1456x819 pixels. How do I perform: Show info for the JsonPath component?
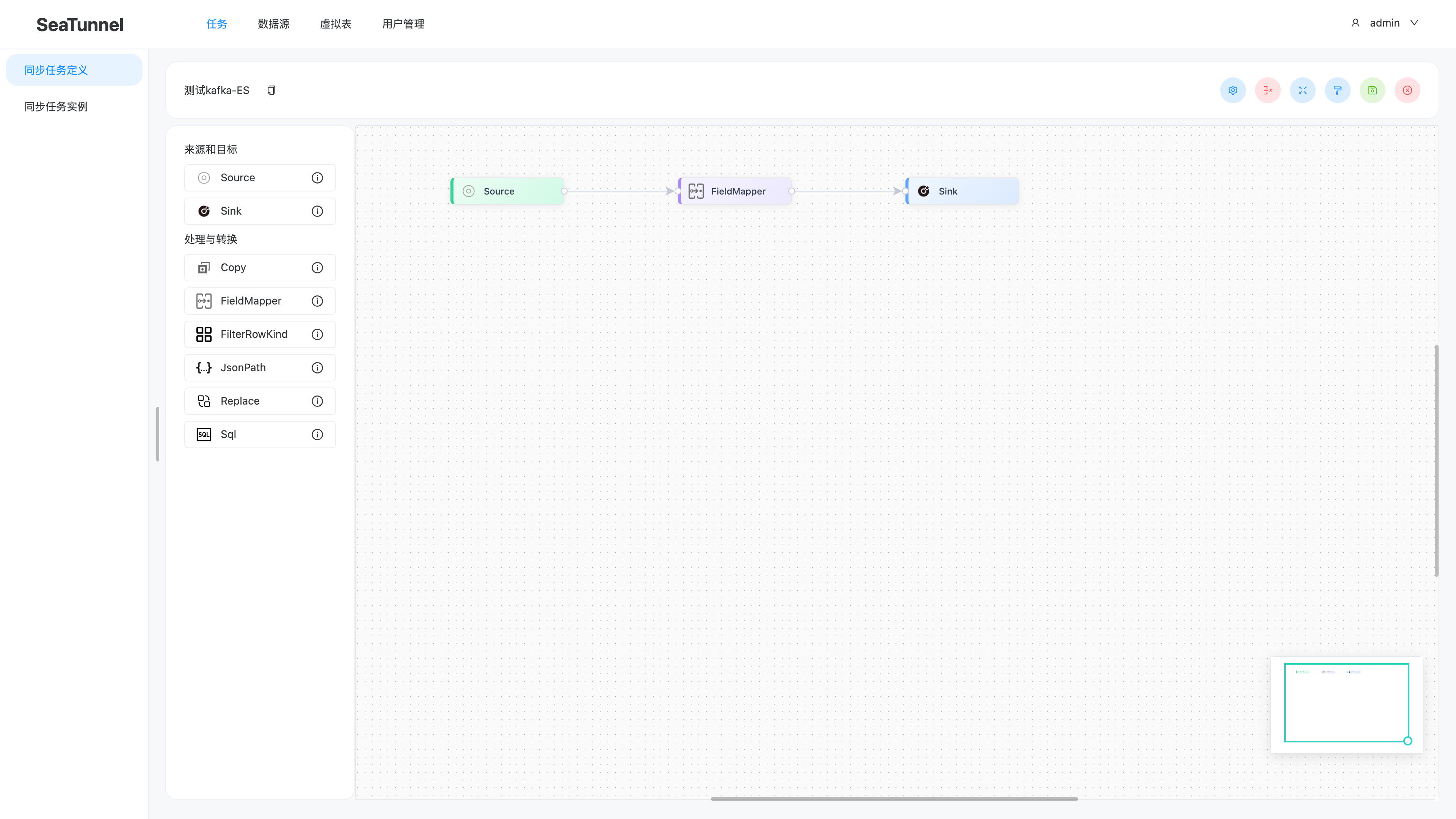click(x=317, y=368)
